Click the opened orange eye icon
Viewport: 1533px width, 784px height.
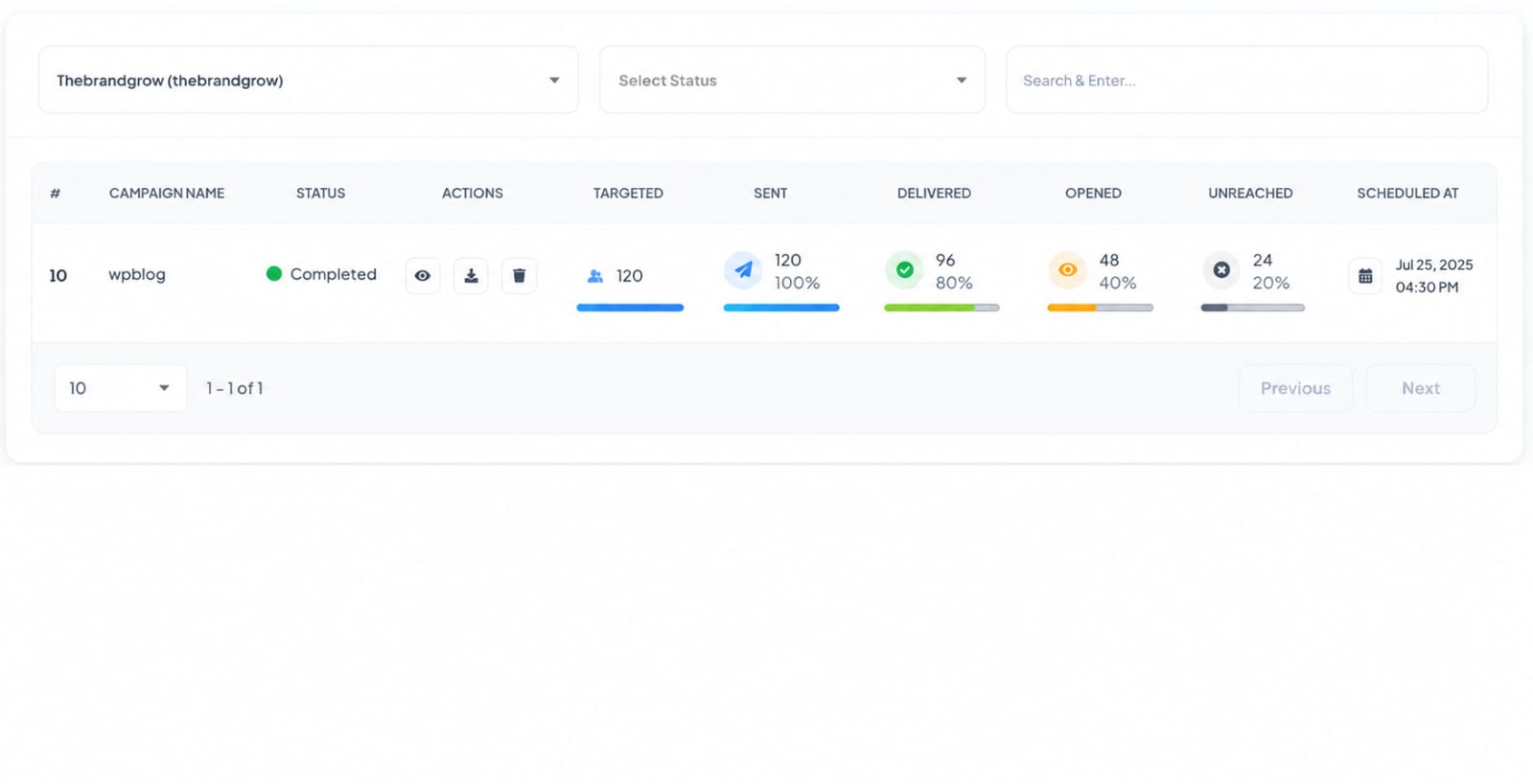click(1067, 270)
